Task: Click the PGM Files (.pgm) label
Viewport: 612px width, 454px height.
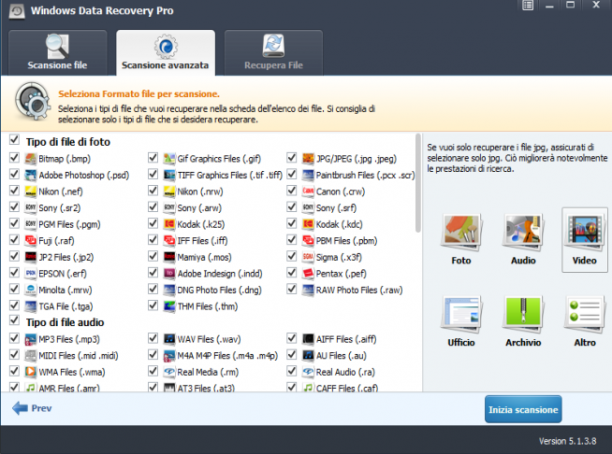Action: [69, 224]
